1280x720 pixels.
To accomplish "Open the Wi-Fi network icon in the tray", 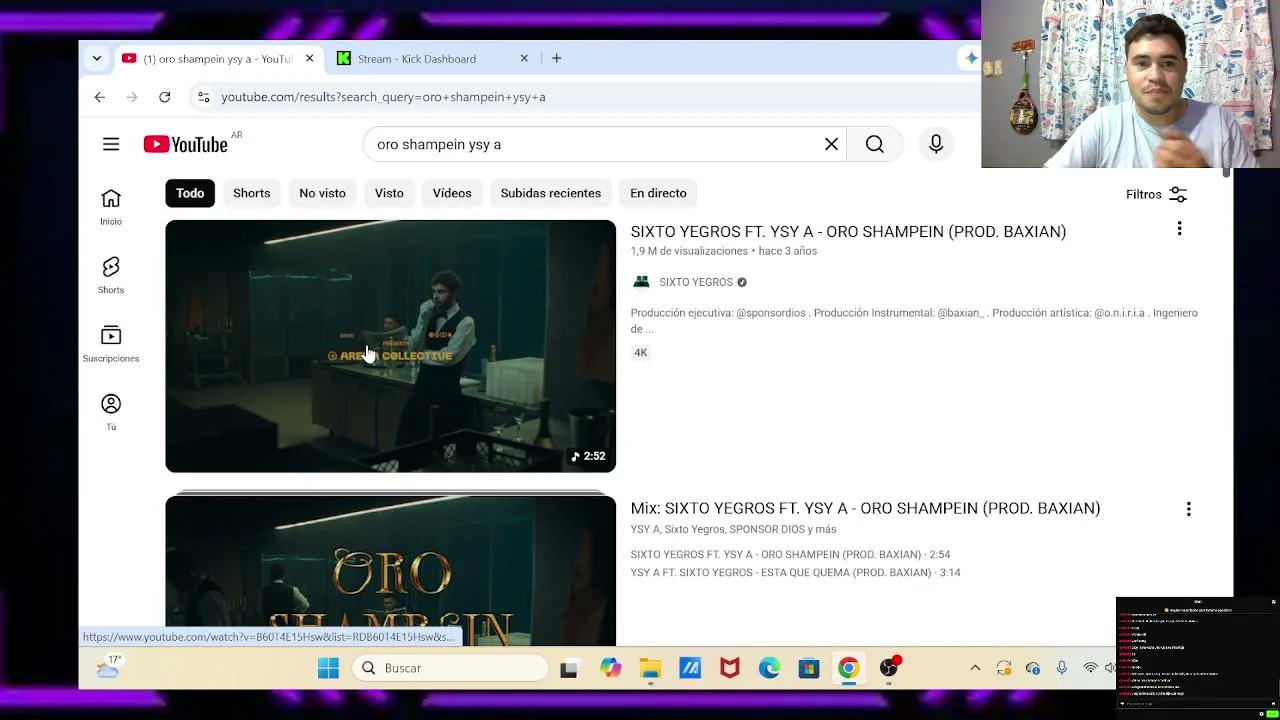I will click(1090, 668).
